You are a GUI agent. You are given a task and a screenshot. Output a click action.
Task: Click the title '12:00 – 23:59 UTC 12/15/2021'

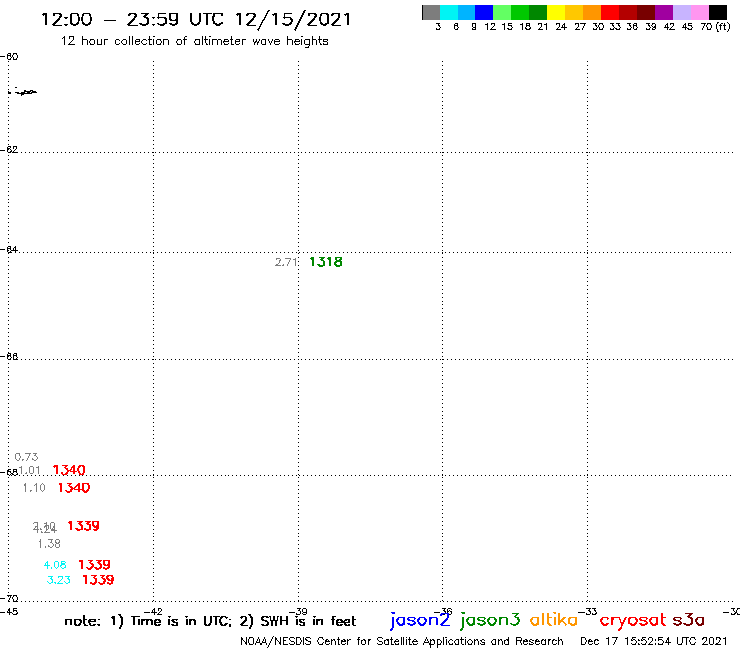(196, 19)
